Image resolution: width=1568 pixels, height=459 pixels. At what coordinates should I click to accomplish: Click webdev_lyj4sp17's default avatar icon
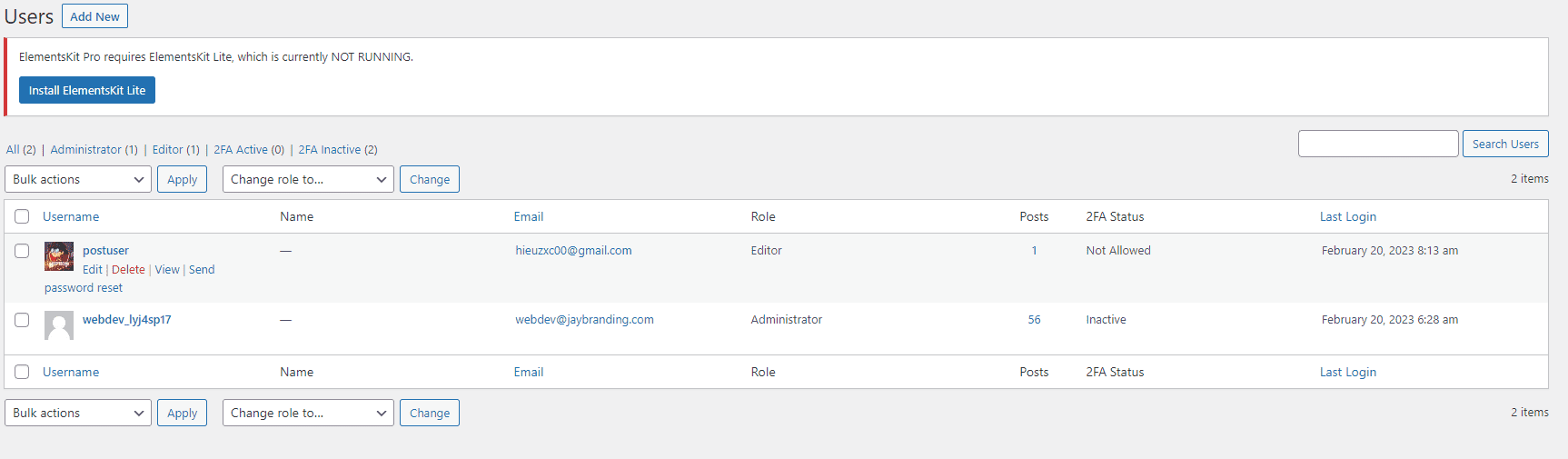[59, 325]
